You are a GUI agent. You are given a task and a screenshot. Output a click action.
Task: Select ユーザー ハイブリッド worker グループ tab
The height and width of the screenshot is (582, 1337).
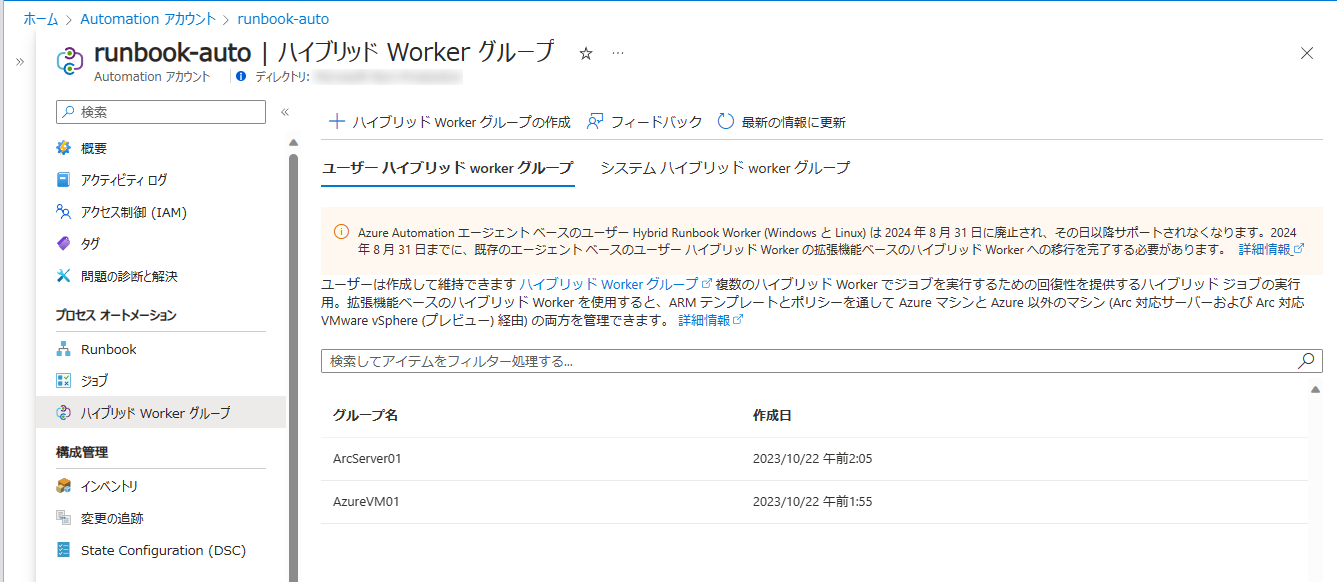click(x=448, y=168)
